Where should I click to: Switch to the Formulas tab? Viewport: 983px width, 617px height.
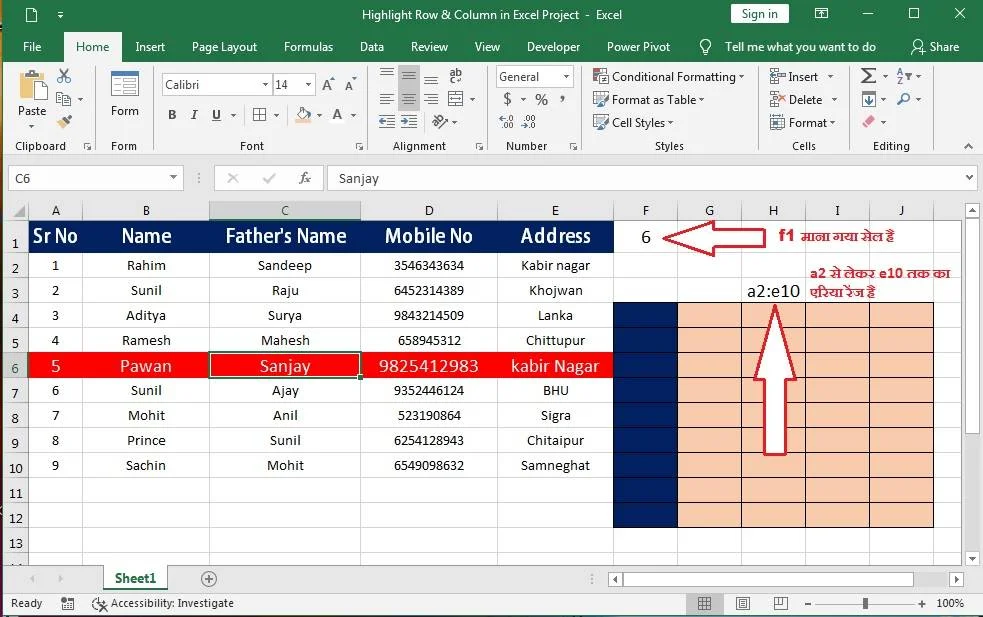pyautogui.click(x=308, y=47)
